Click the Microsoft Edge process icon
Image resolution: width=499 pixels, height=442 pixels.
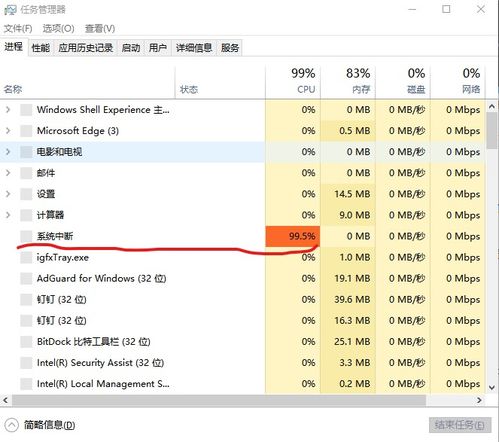26,131
